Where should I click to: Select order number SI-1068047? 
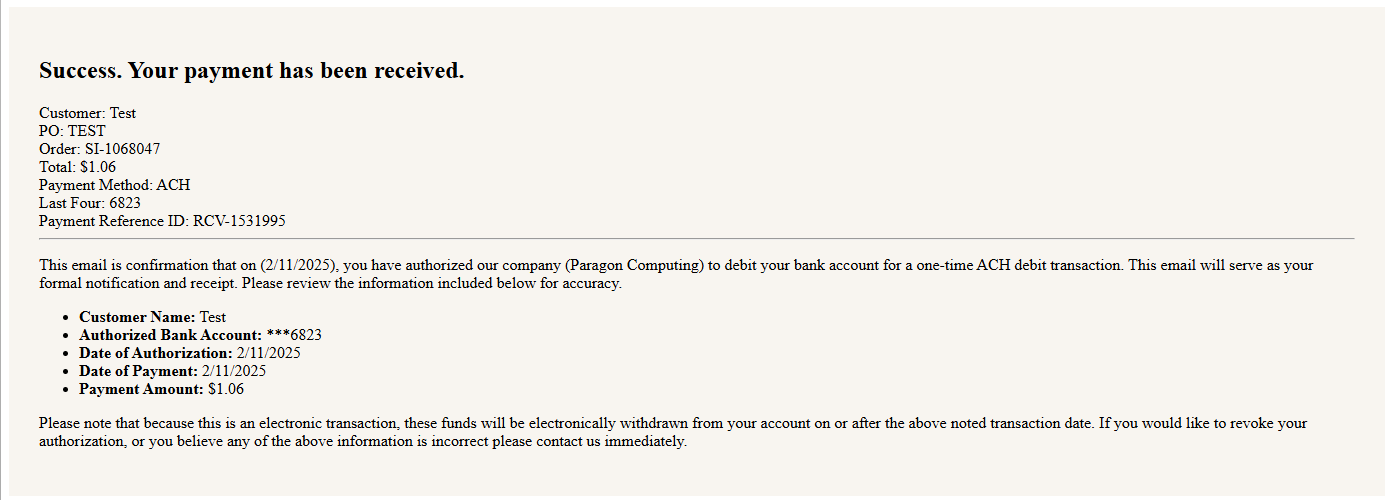(x=122, y=149)
